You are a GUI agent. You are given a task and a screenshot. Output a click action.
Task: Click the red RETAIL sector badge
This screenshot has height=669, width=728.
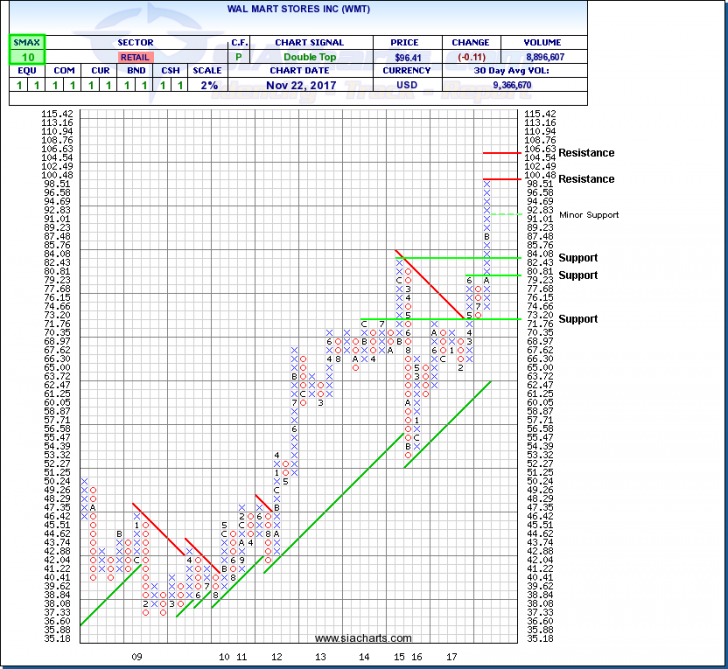[x=134, y=58]
